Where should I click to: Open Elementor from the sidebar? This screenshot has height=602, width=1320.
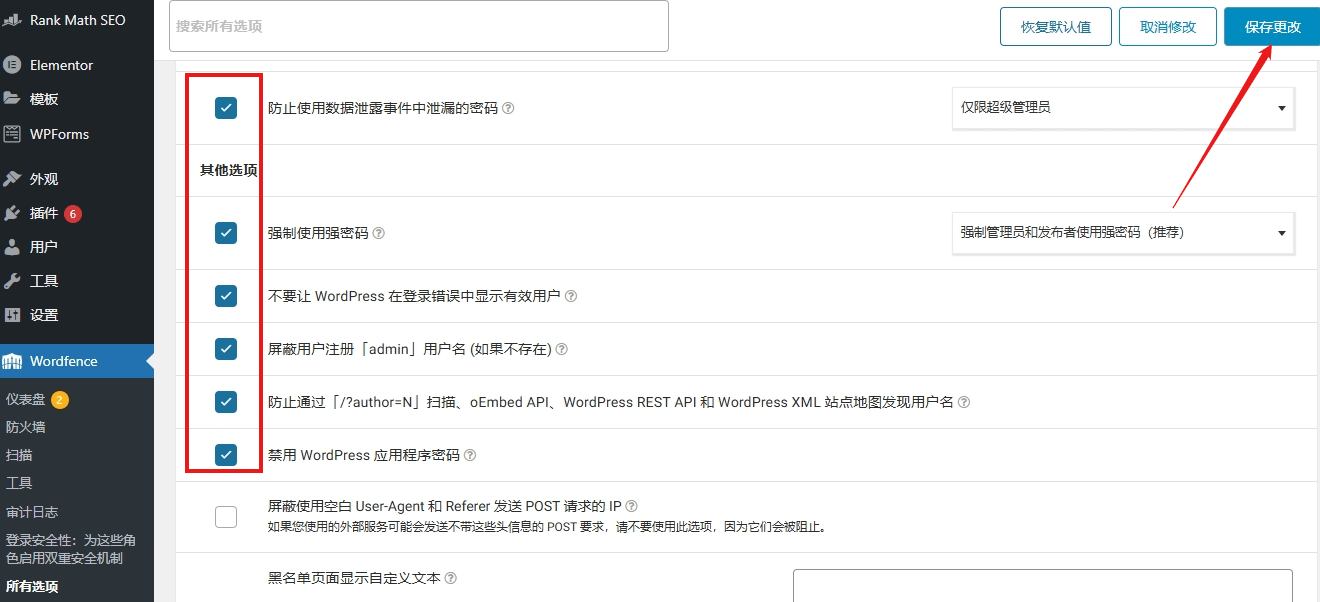[60, 64]
